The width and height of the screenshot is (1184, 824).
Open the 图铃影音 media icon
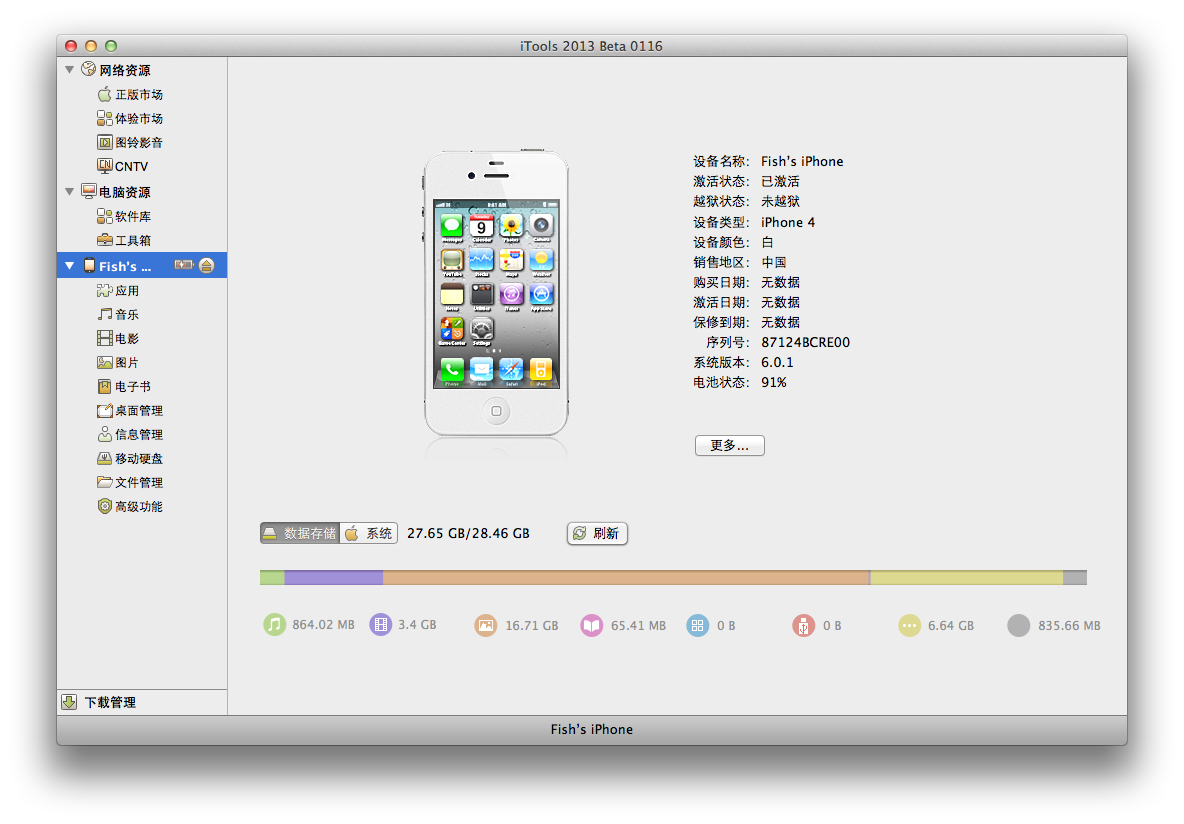104,142
